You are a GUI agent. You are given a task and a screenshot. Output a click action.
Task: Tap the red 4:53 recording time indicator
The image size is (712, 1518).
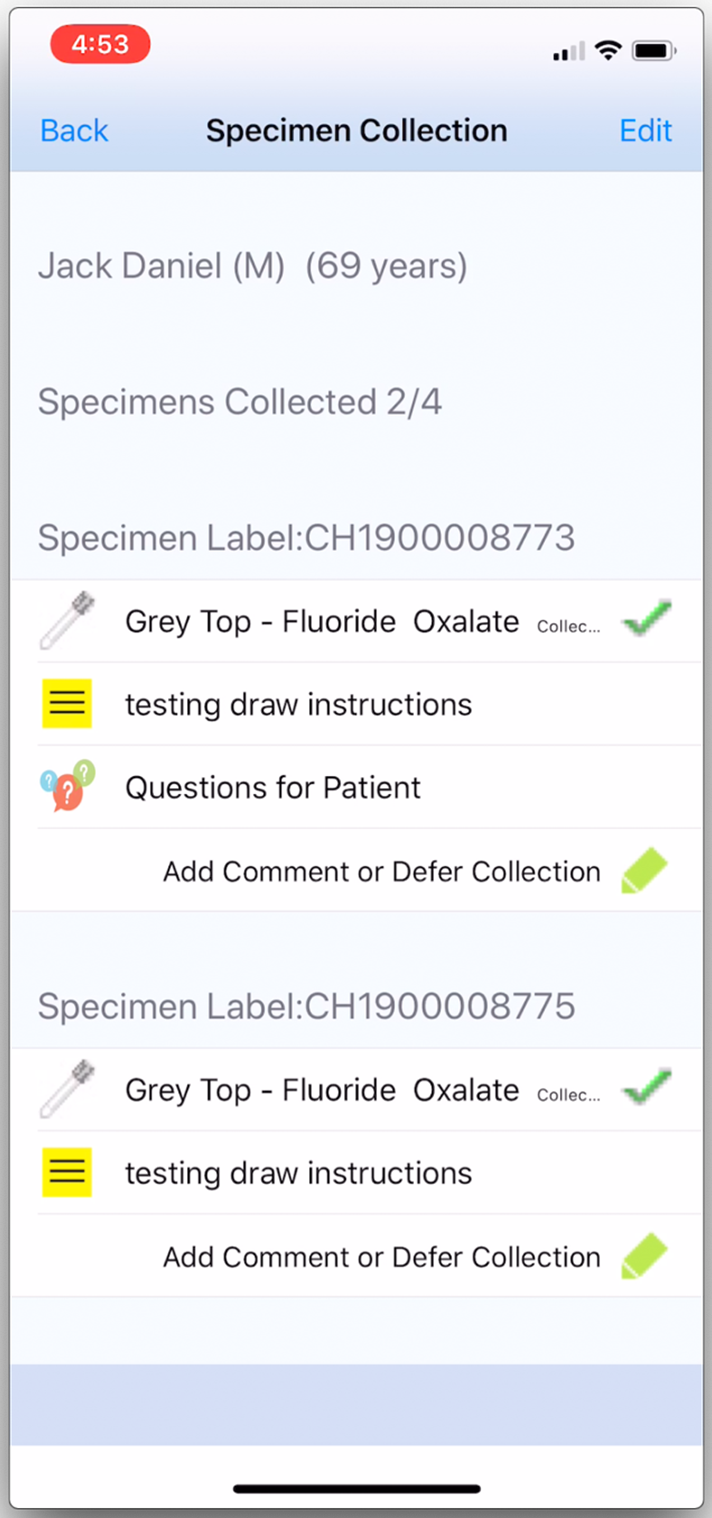pos(100,45)
